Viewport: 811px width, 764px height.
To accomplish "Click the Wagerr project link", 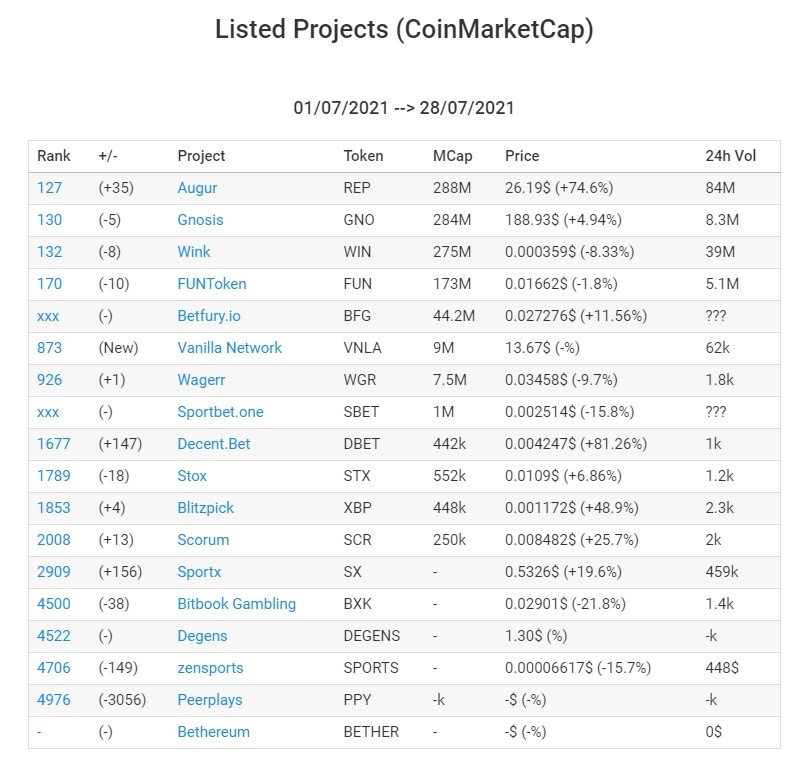I will point(201,380).
